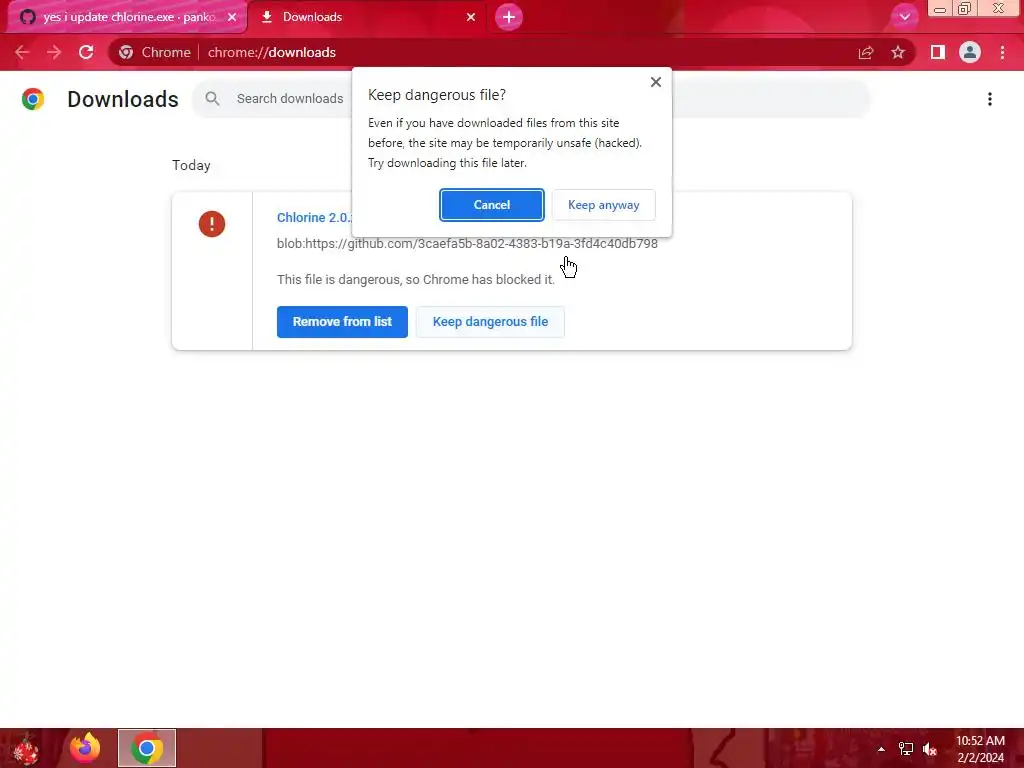Choose Keep anyway in the dialog

click(603, 205)
